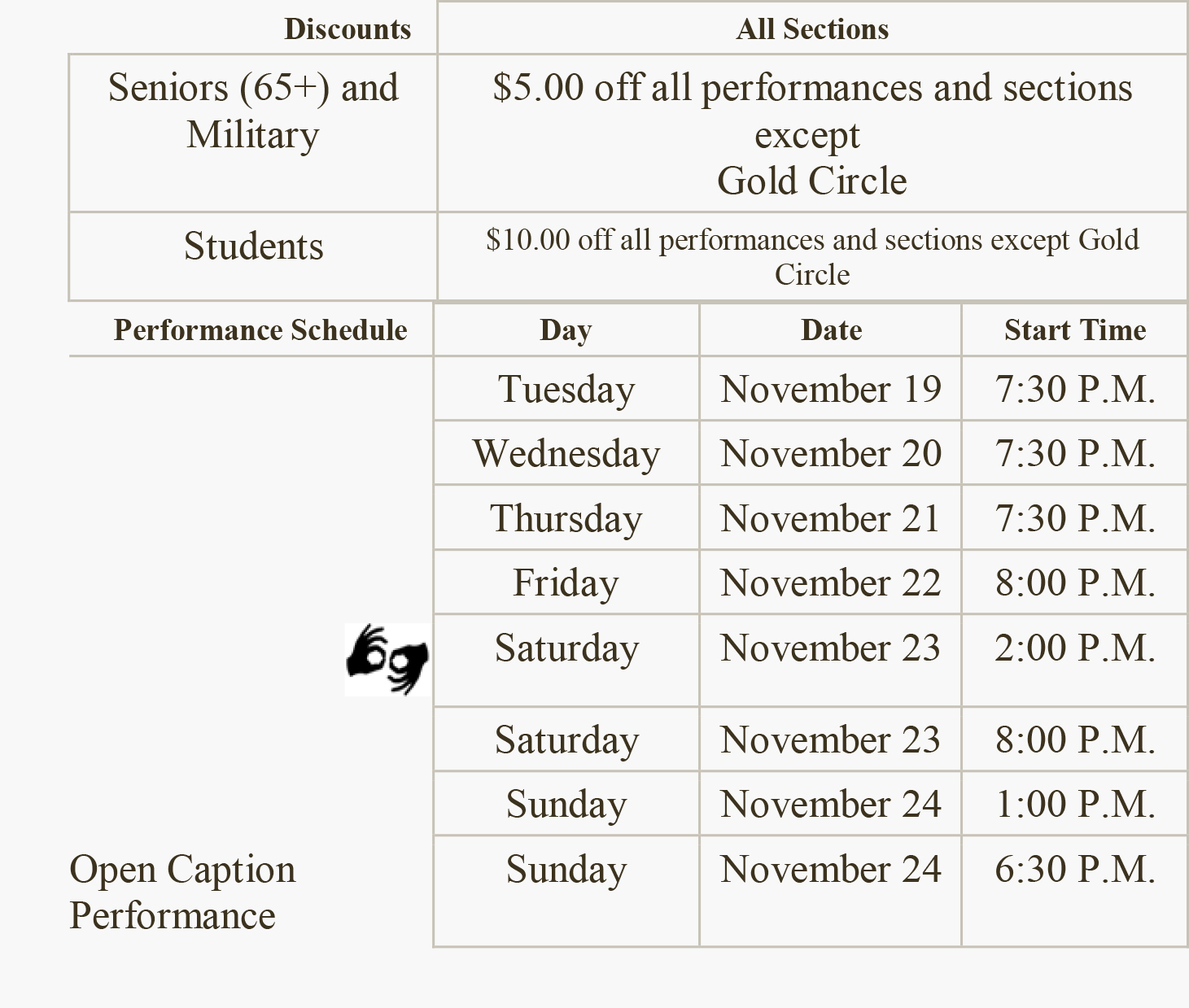Select the $5.00 off discount description

[x=812, y=133]
